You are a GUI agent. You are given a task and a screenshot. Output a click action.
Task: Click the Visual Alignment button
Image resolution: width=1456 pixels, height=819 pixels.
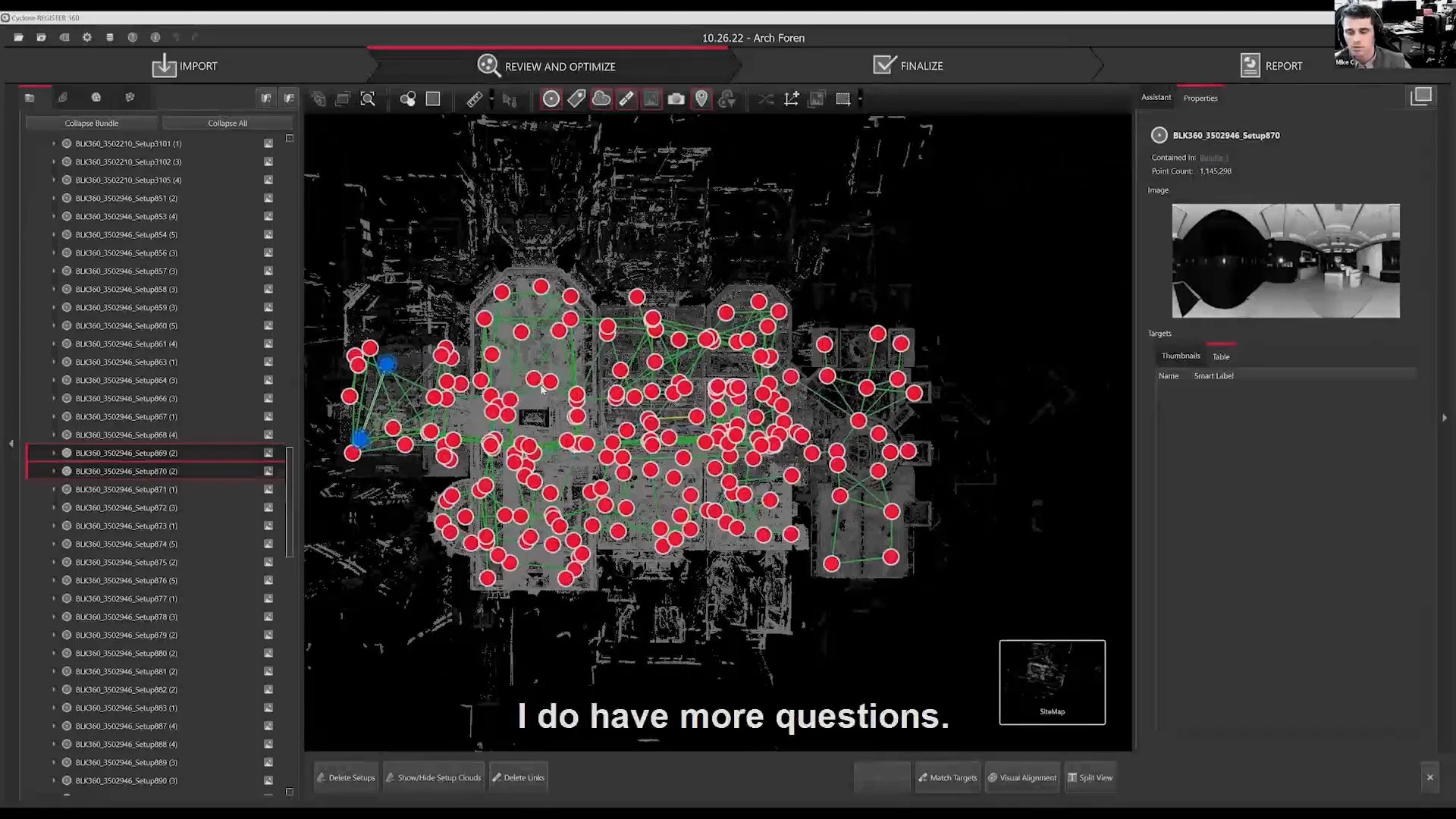point(1022,777)
